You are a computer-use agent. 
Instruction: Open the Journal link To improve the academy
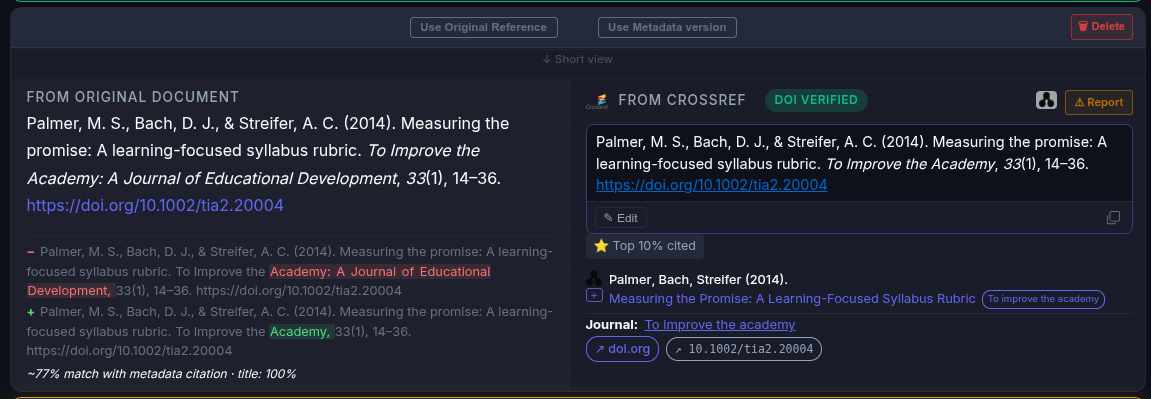coord(720,324)
